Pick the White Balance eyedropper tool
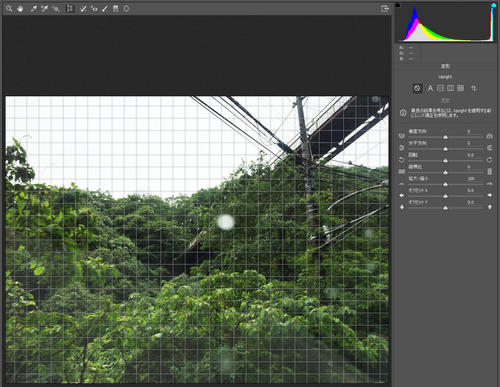The image size is (500, 387). pyautogui.click(x=34, y=9)
